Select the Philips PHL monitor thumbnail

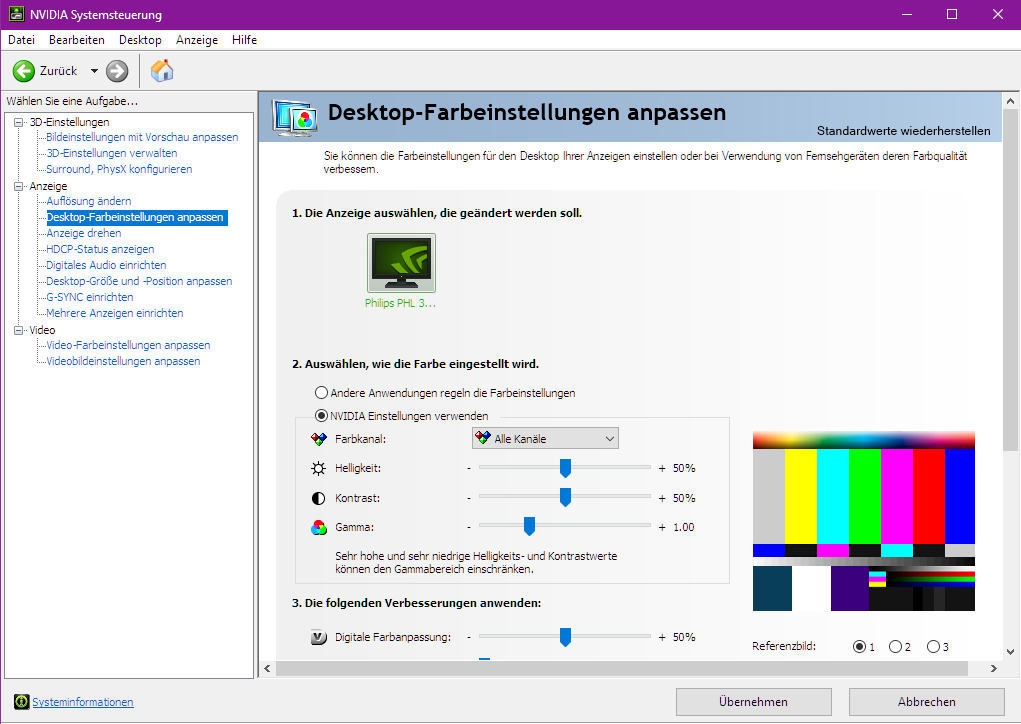(x=401, y=263)
